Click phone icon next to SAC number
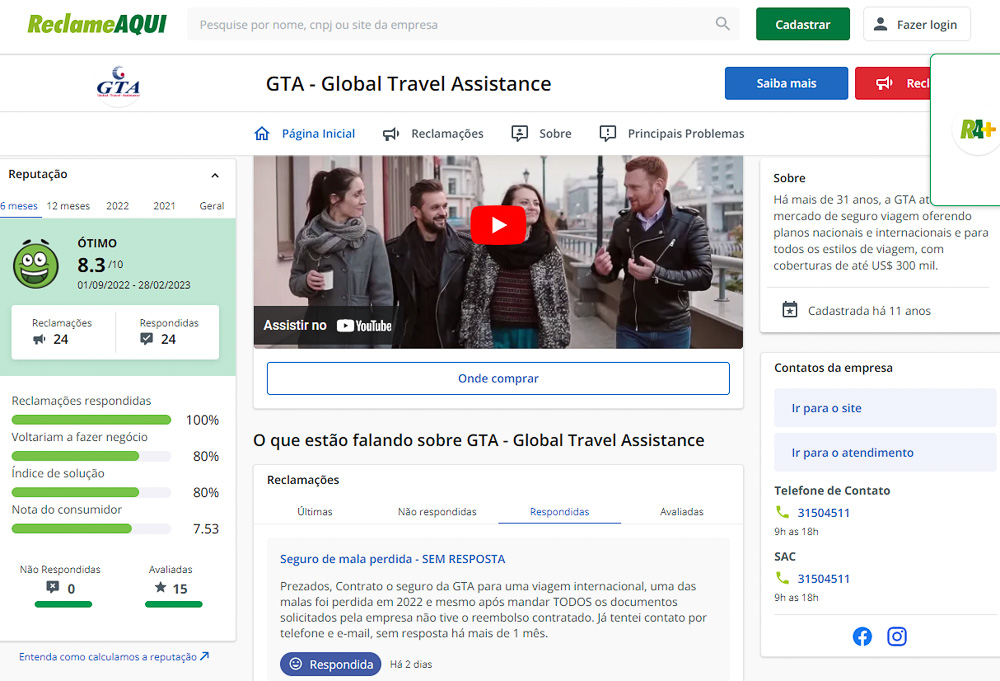This screenshot has width=1000, height=681. [x=782, y=578]
